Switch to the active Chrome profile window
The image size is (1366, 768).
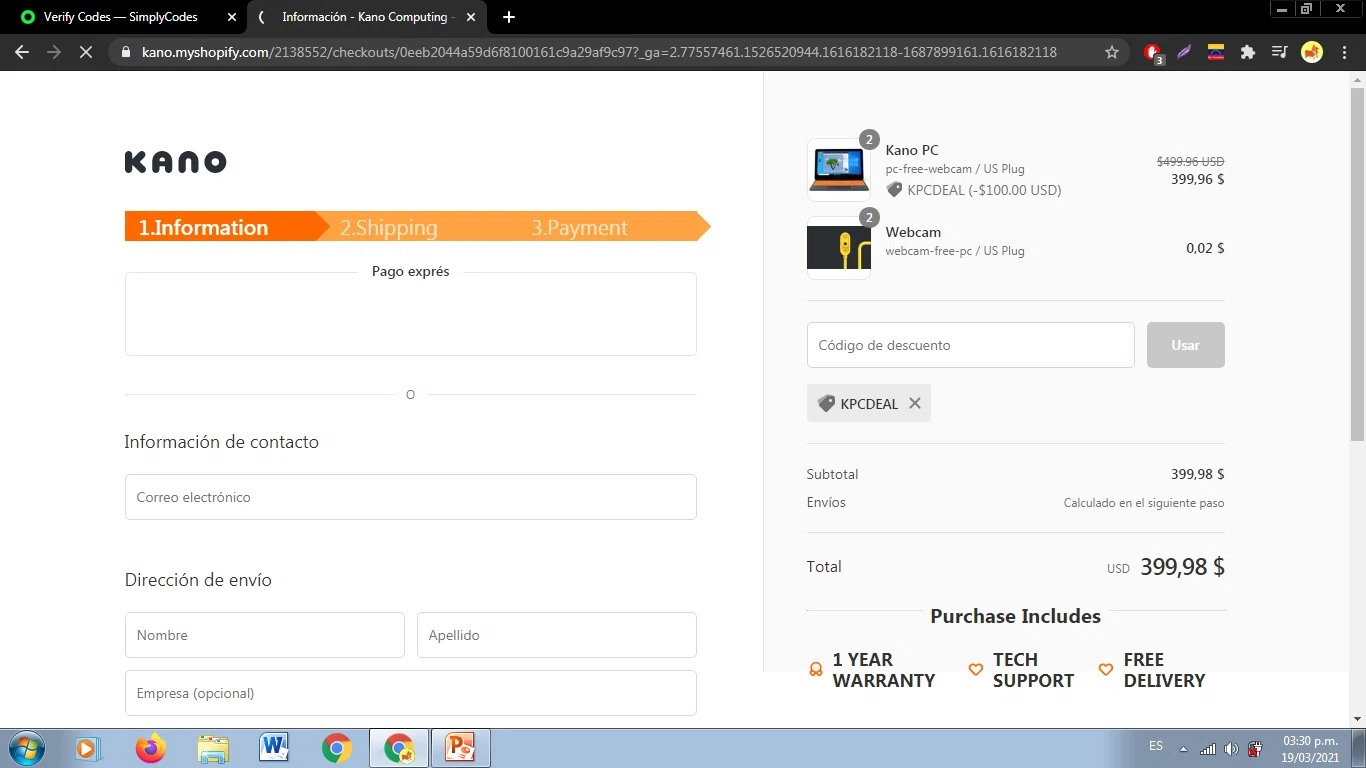coord(399,748)
